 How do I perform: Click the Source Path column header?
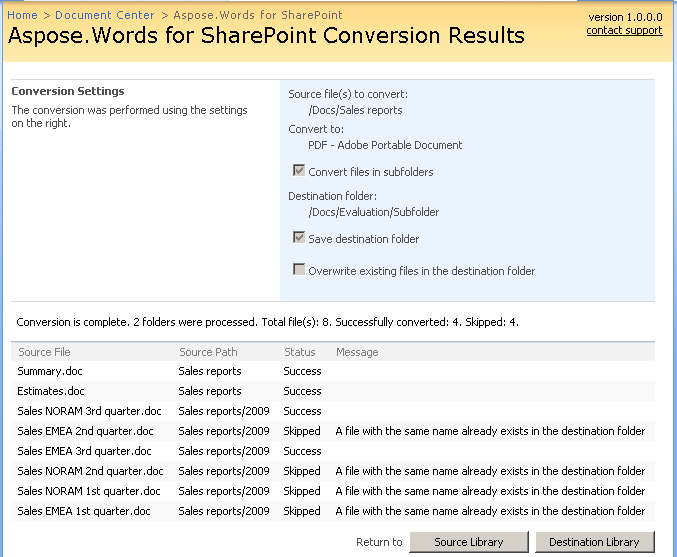point(208,352)
